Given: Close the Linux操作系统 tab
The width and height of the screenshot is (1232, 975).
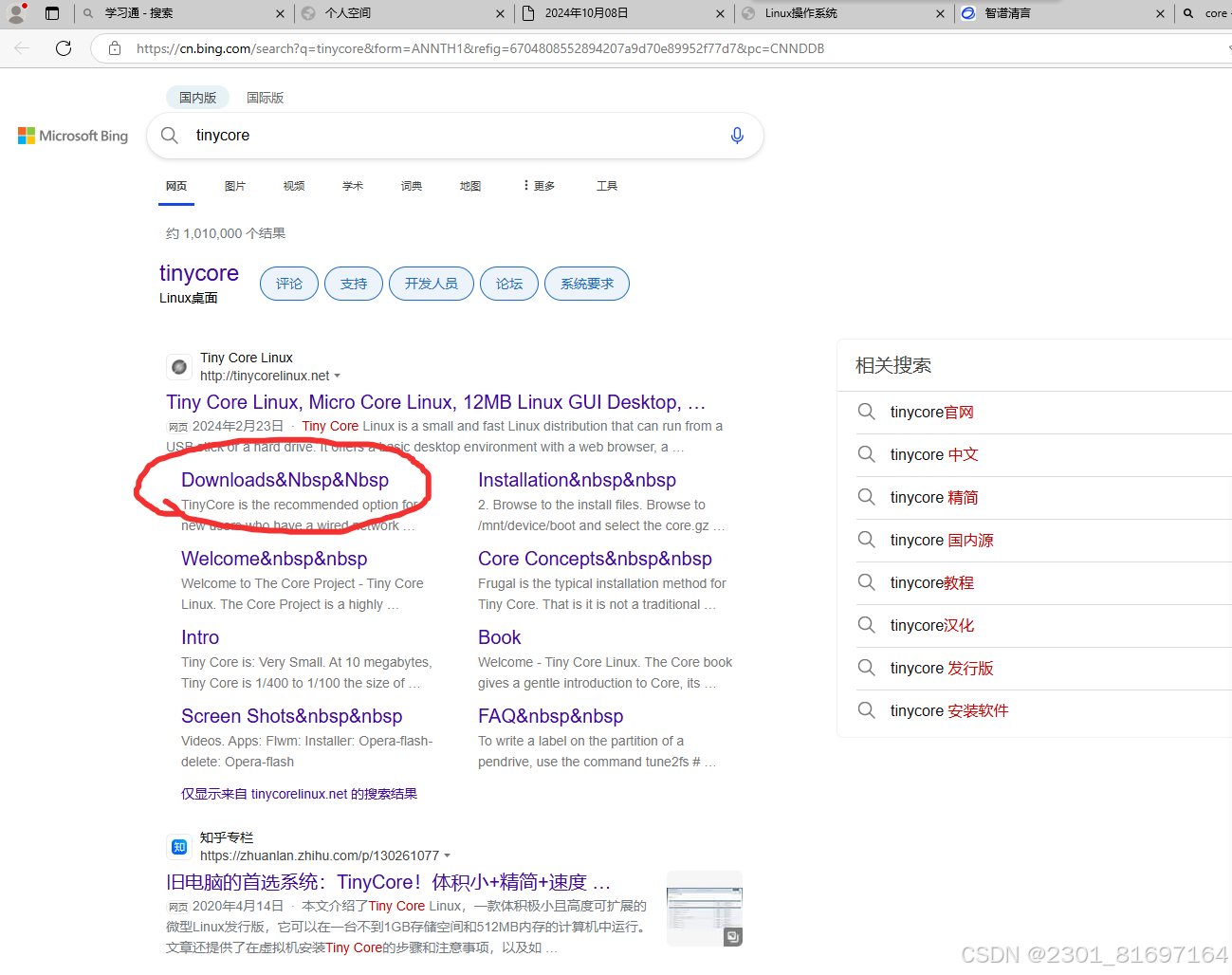Looking at the screenshot, I should [940, 13].
